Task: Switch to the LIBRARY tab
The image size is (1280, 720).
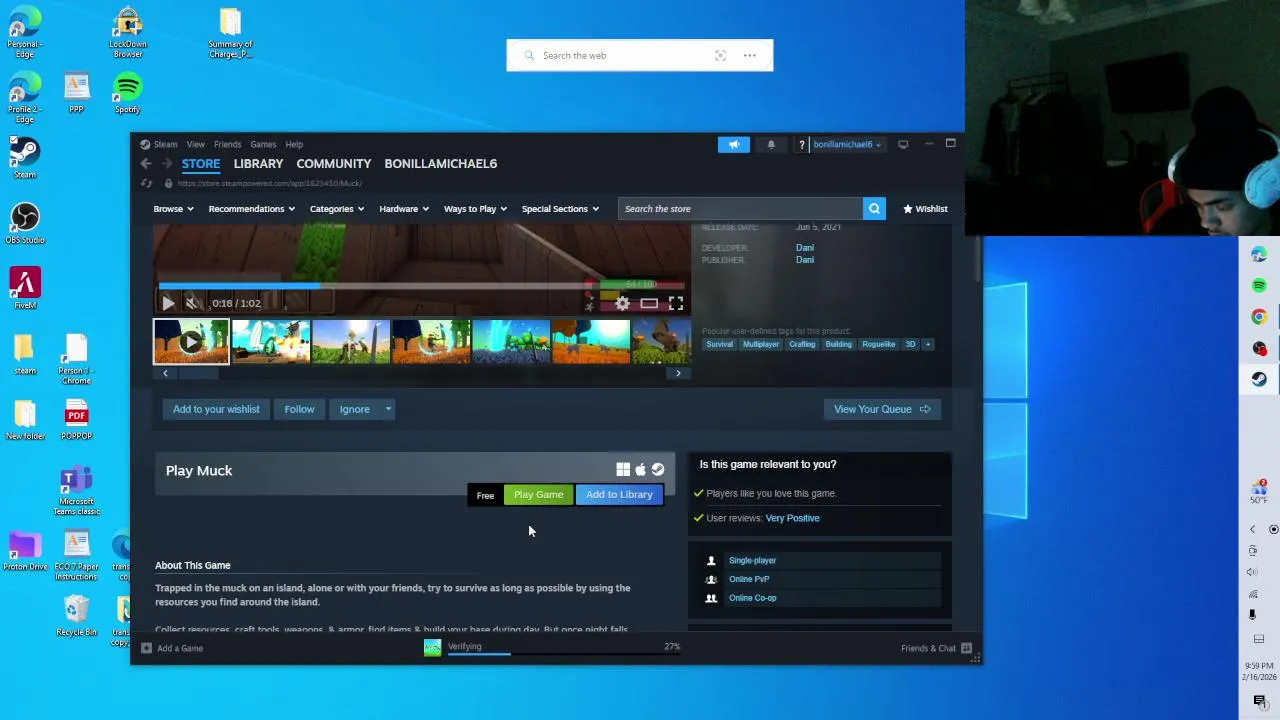Action: click(258, 164)
